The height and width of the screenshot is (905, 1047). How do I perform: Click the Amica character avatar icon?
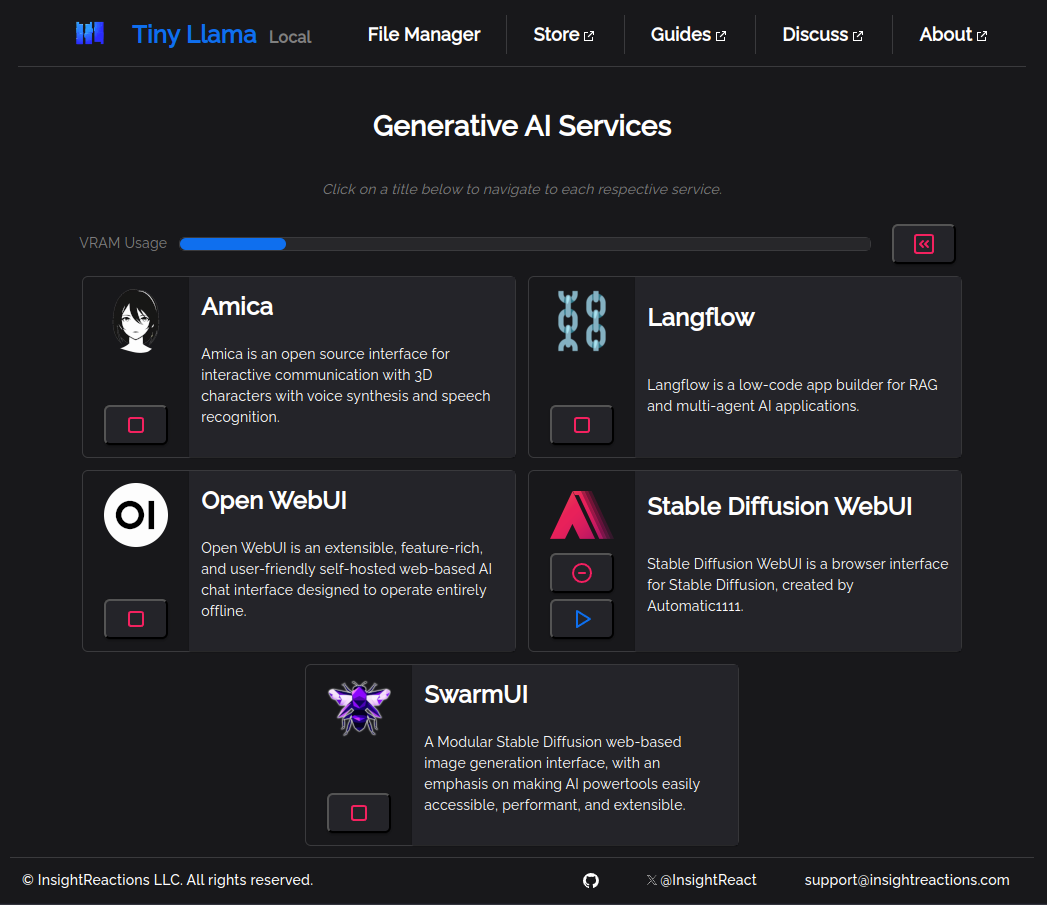point(136,321)
